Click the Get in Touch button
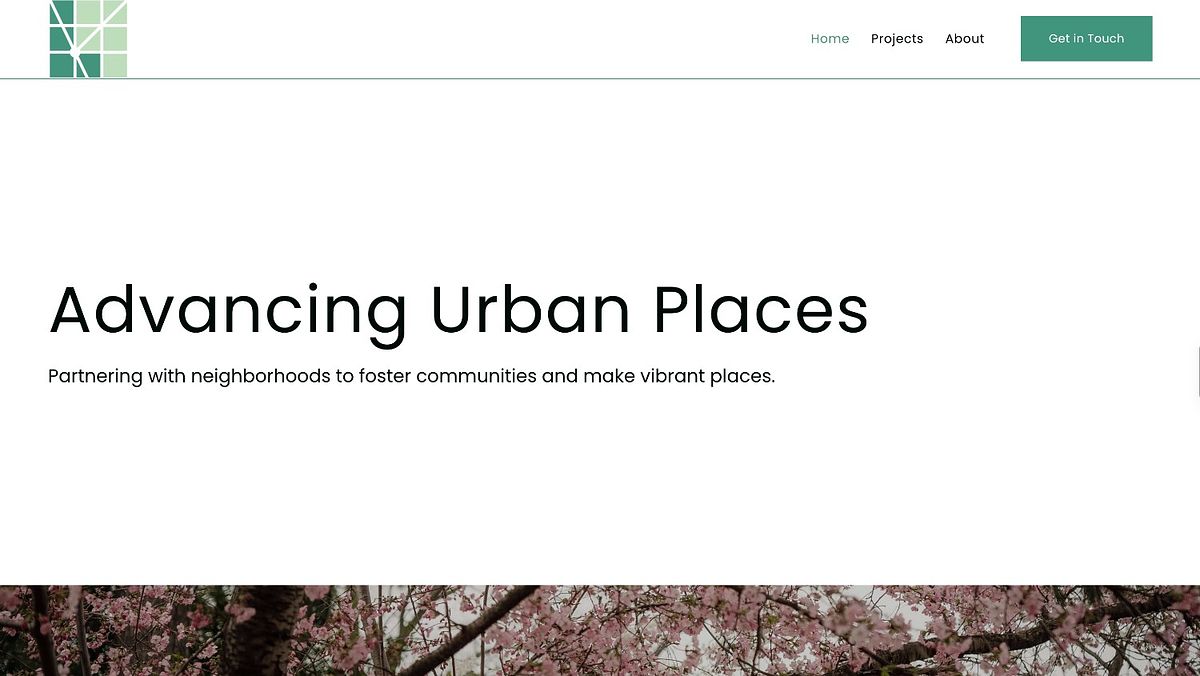Viewport: 1200px width, 676px height. [1086, 38]
